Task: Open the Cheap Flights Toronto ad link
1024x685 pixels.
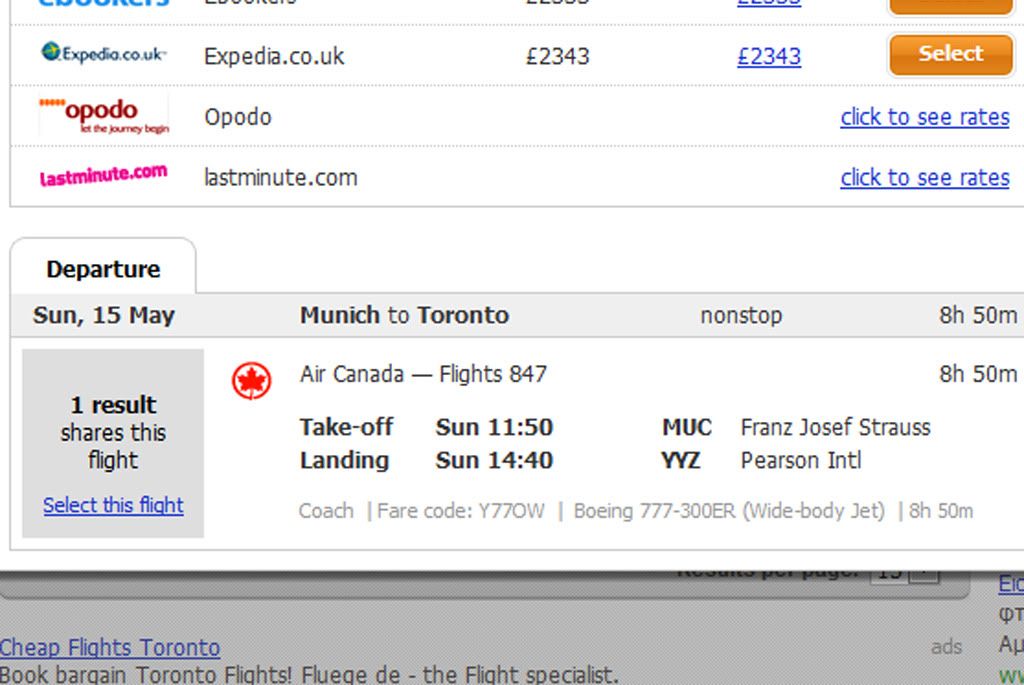Action: tap(110, 647)
